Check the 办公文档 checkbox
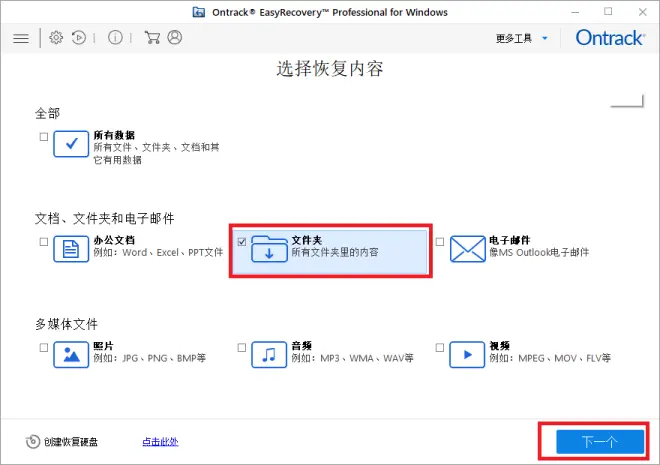Viewport: 660px width, 465px height. [44, 242]
